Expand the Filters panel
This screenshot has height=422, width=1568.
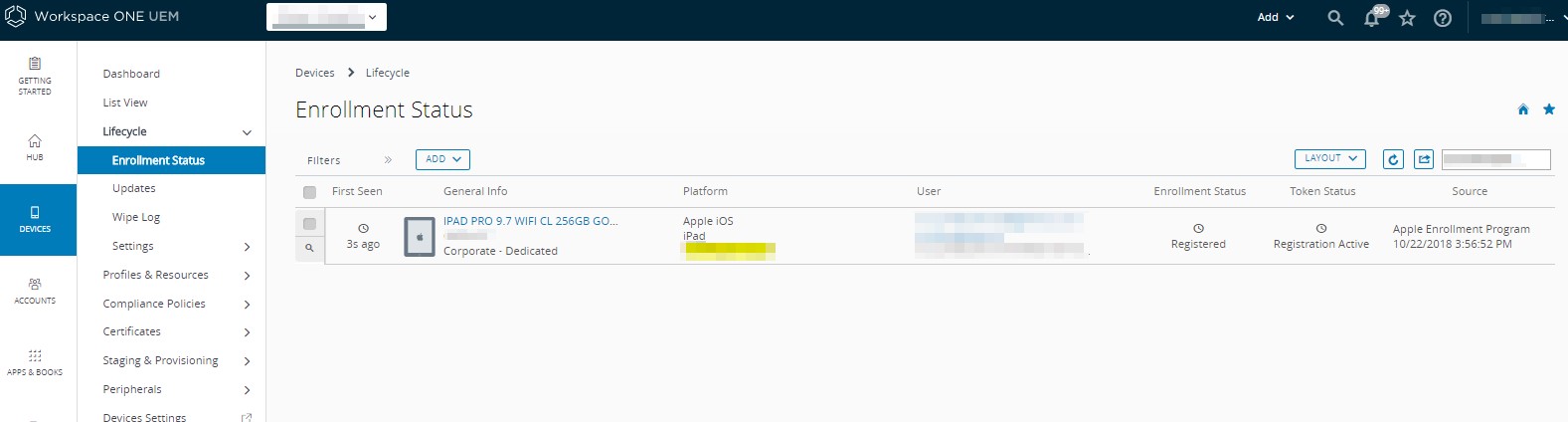[388, 160]
